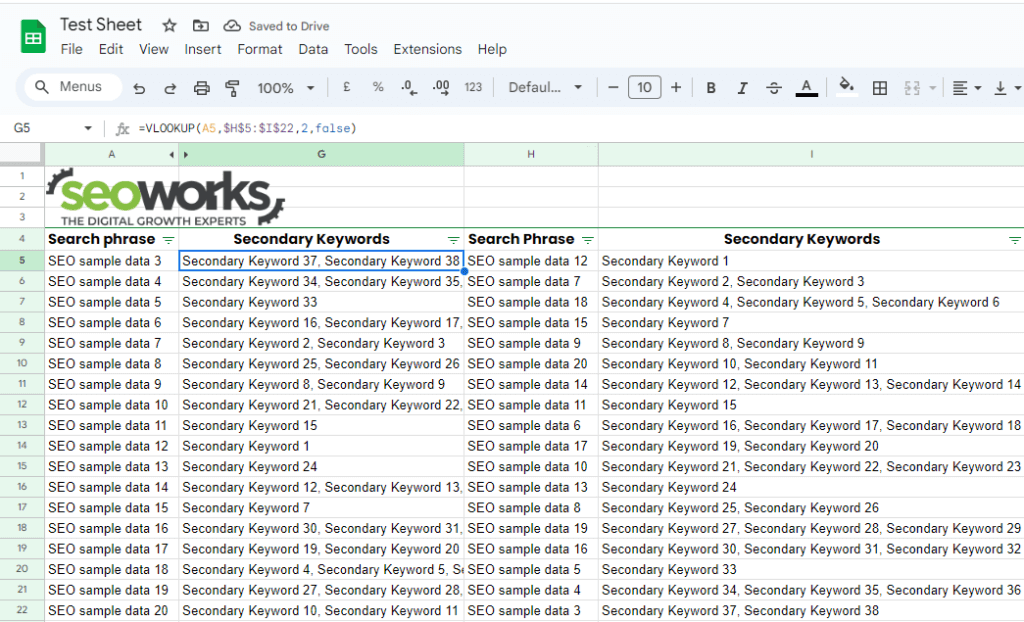Open the View menu
1024x622 pixels.
[153, 49]
